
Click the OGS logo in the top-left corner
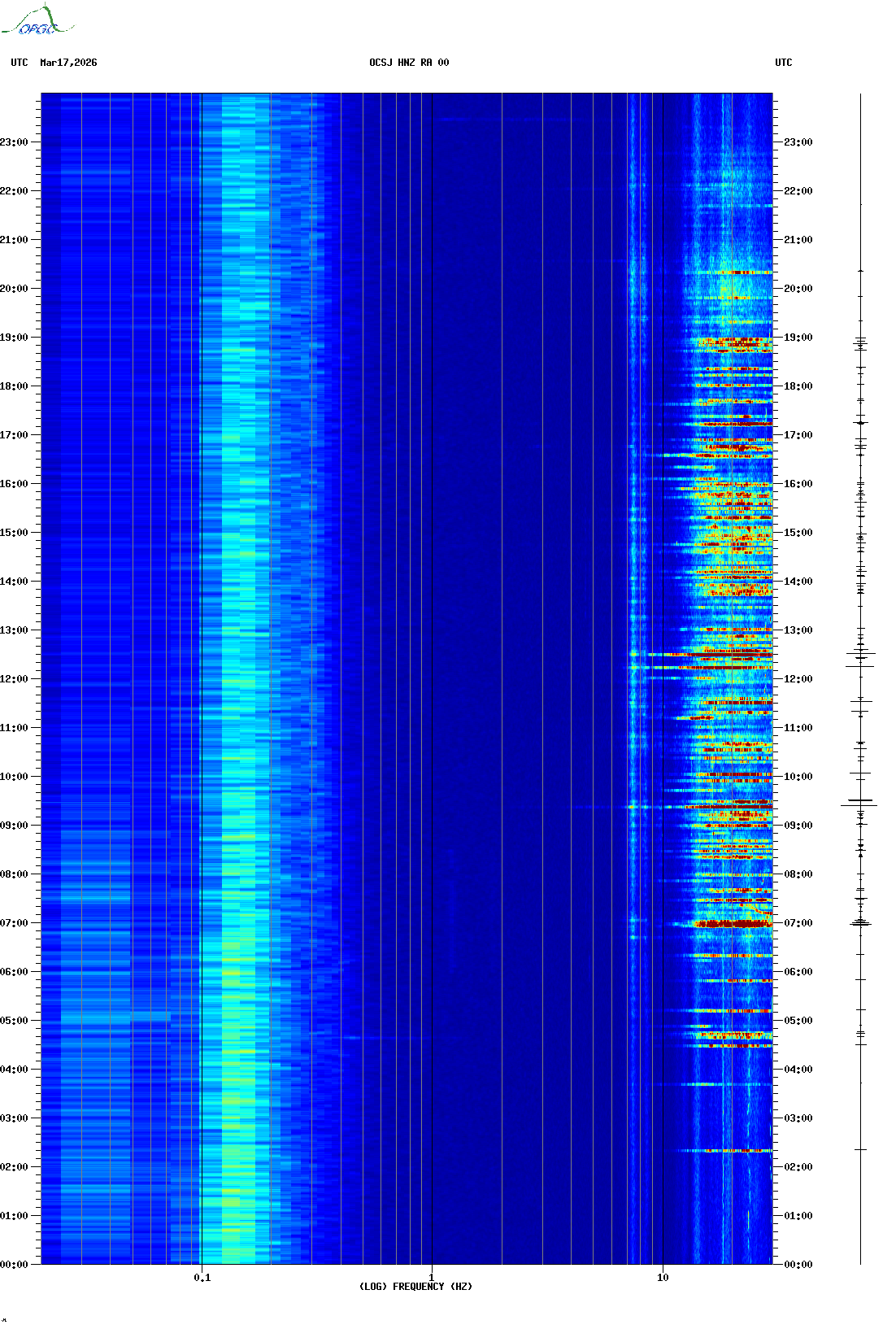[x=37, y=22]
